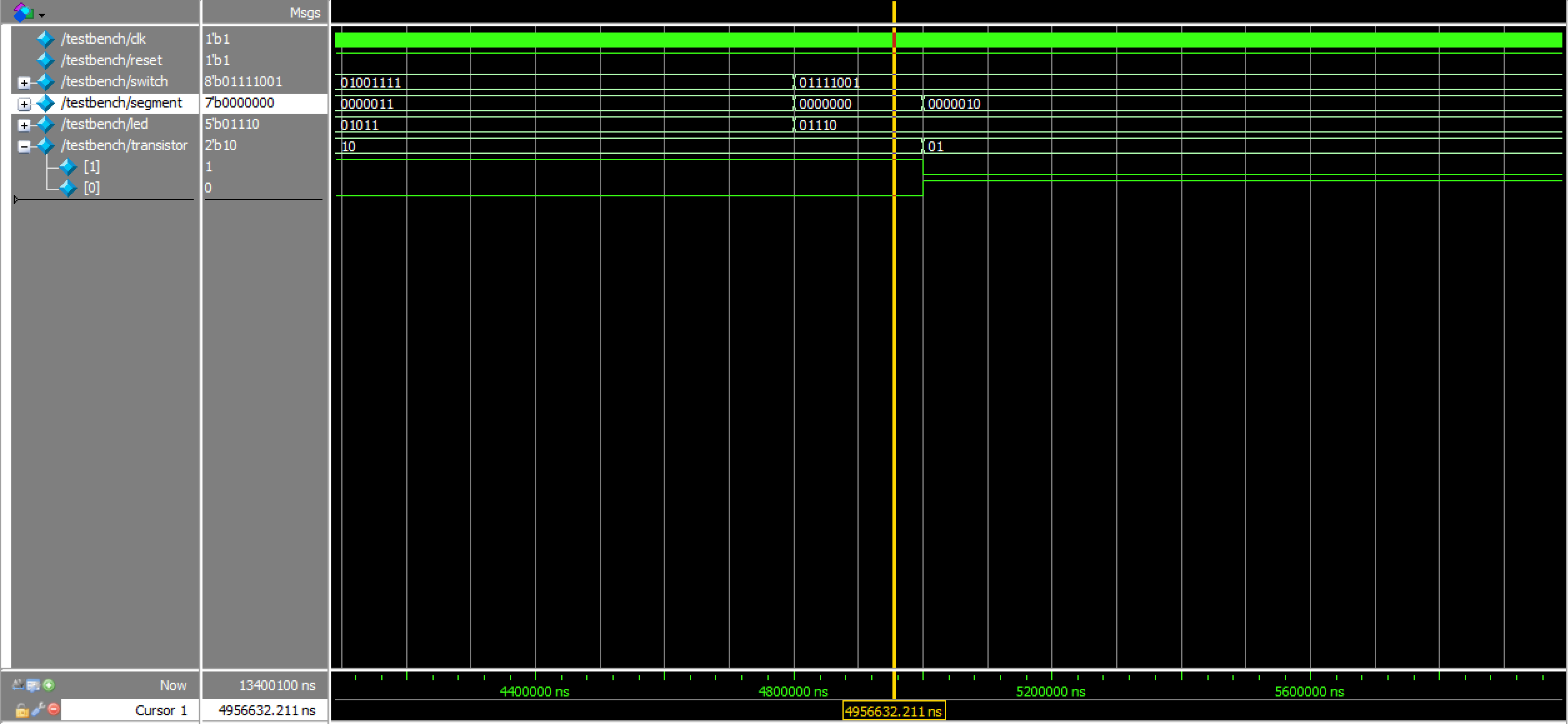This screenshot has height=724, width=1568.
Task: Click the Cursor 1 name label
Action: coord(161,710)
